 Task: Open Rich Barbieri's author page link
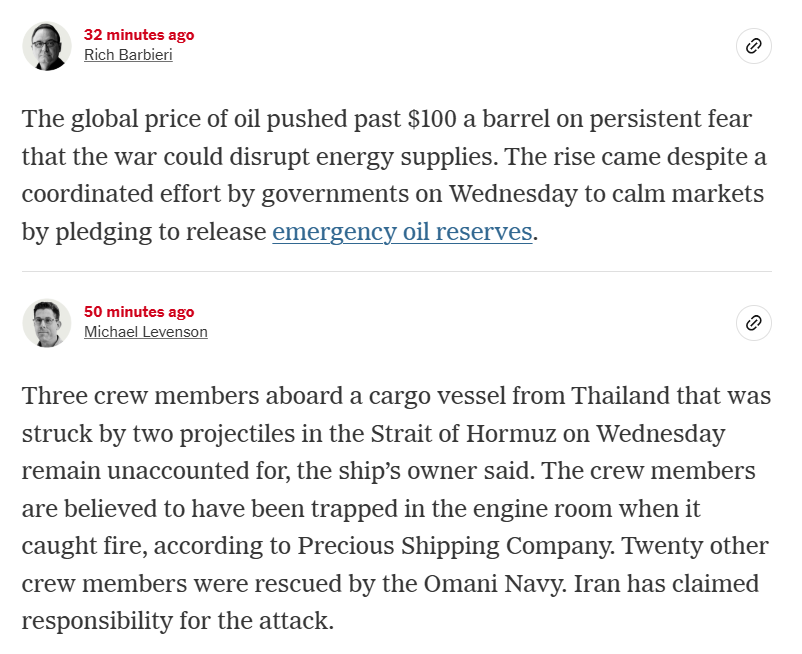coord(128,55)
